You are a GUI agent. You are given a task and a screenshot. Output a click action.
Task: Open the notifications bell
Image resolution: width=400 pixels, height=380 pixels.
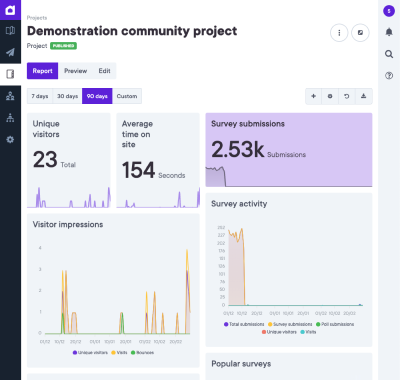point(389,32)
